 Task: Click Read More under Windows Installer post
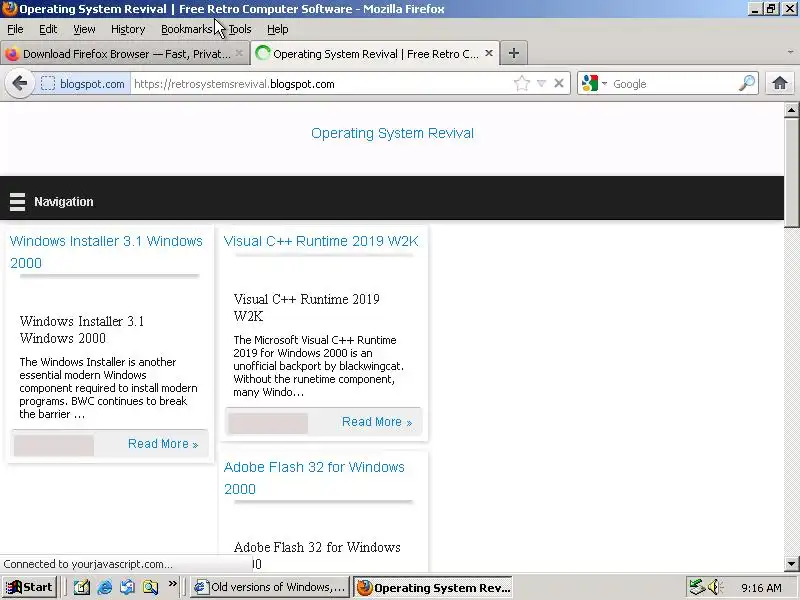click(x=163, y=444)
